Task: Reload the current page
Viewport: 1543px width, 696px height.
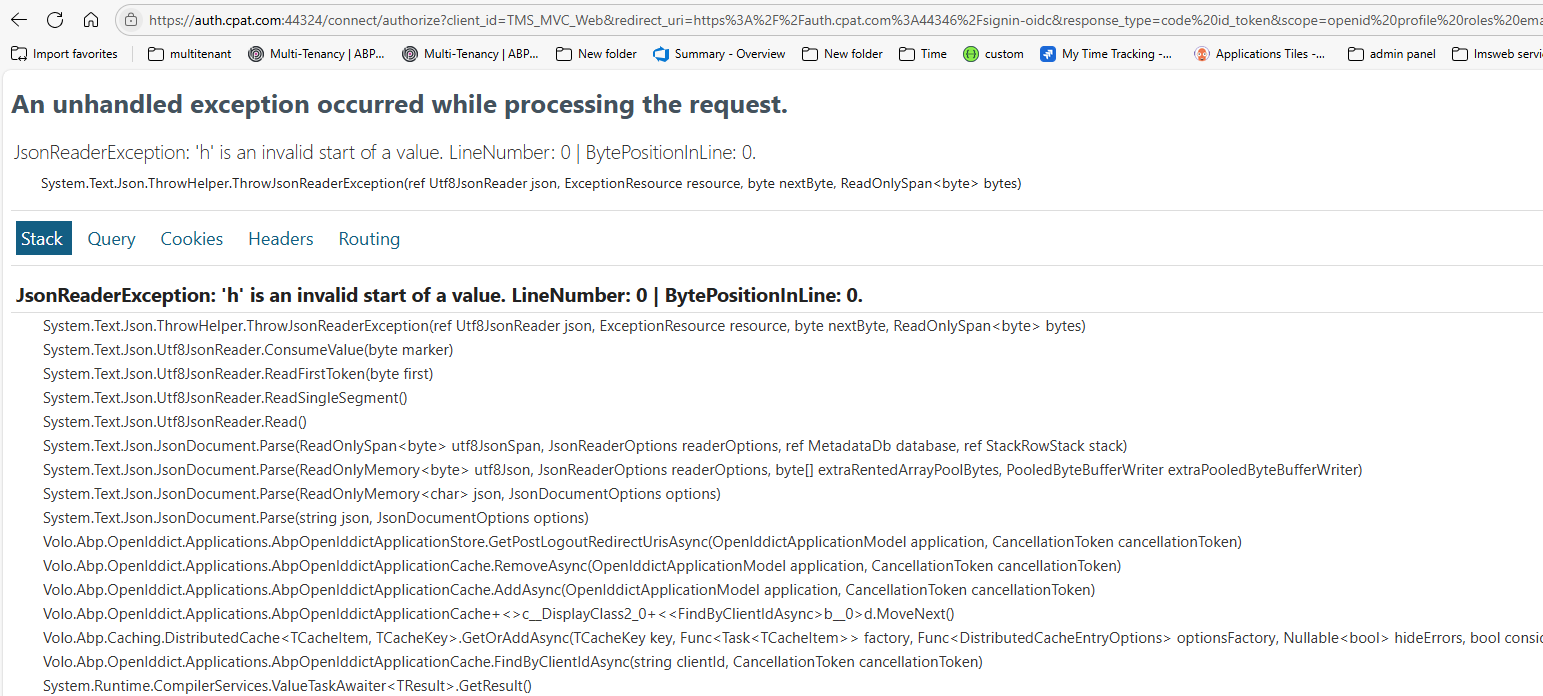Action: pos(55,20)
